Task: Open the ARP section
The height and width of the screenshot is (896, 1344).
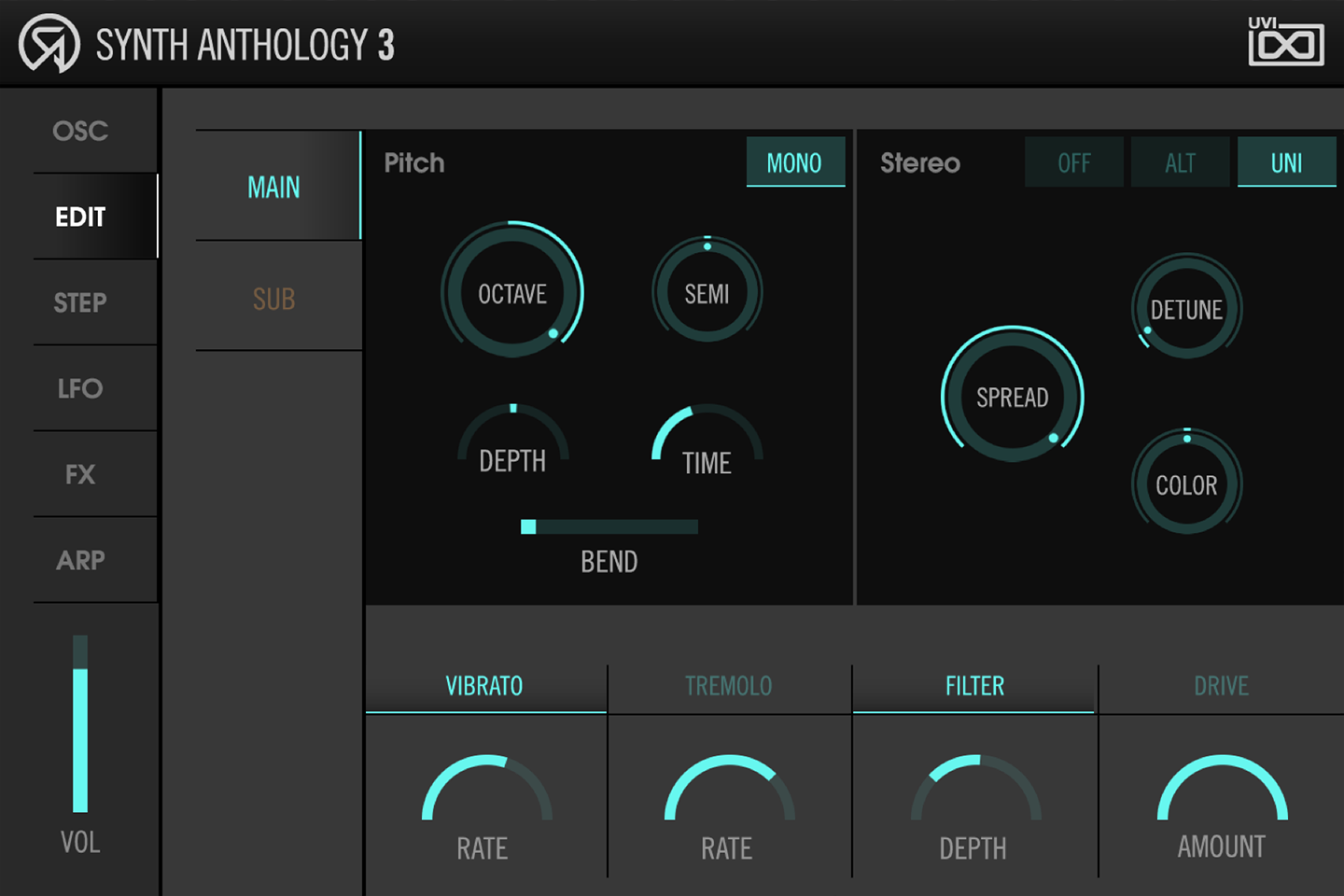Action: click(x=80, y=559)
